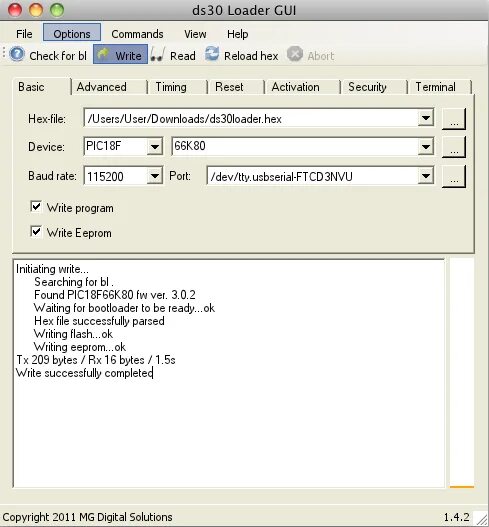
Task: Open the View menu
Action: (195, 34)
